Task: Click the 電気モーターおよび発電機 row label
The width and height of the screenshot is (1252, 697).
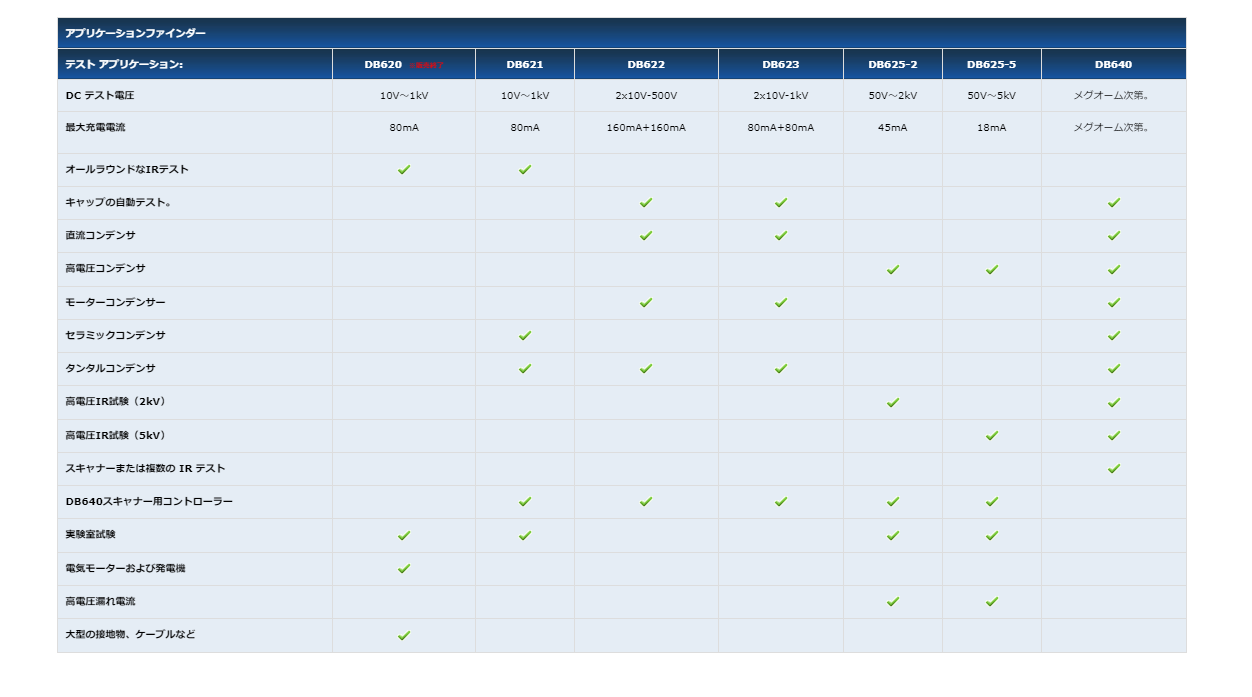Action: pyautogui.click(x=125, y=568)
